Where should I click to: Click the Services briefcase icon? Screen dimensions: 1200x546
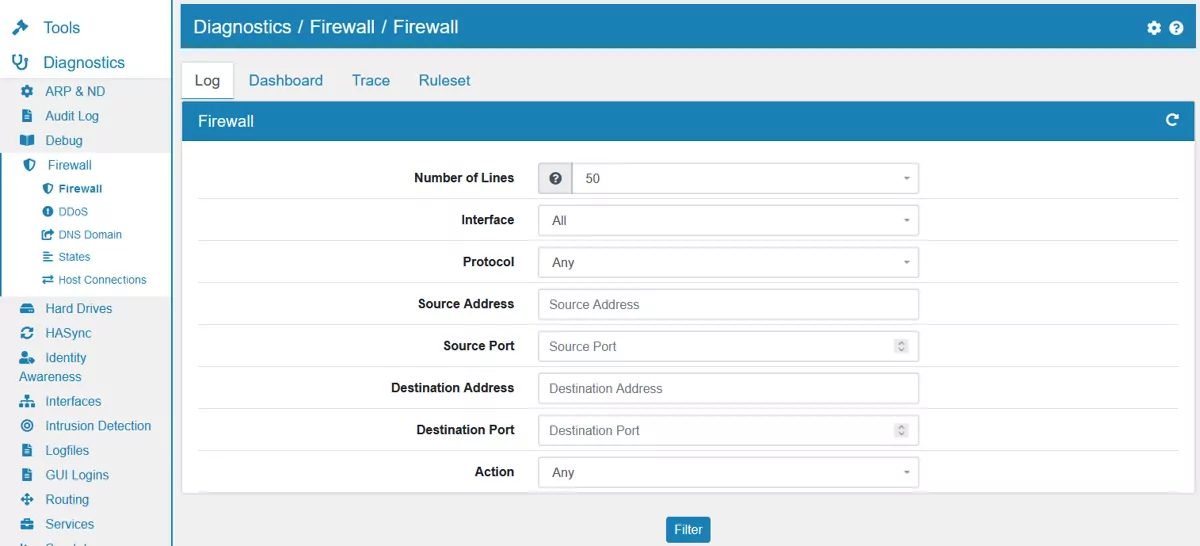[27, 524]
